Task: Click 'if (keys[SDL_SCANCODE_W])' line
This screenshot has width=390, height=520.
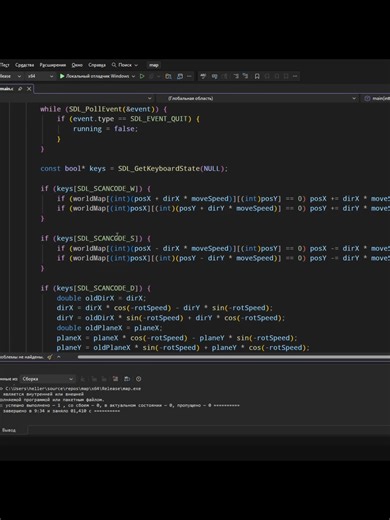Action: tap(96, 189)
